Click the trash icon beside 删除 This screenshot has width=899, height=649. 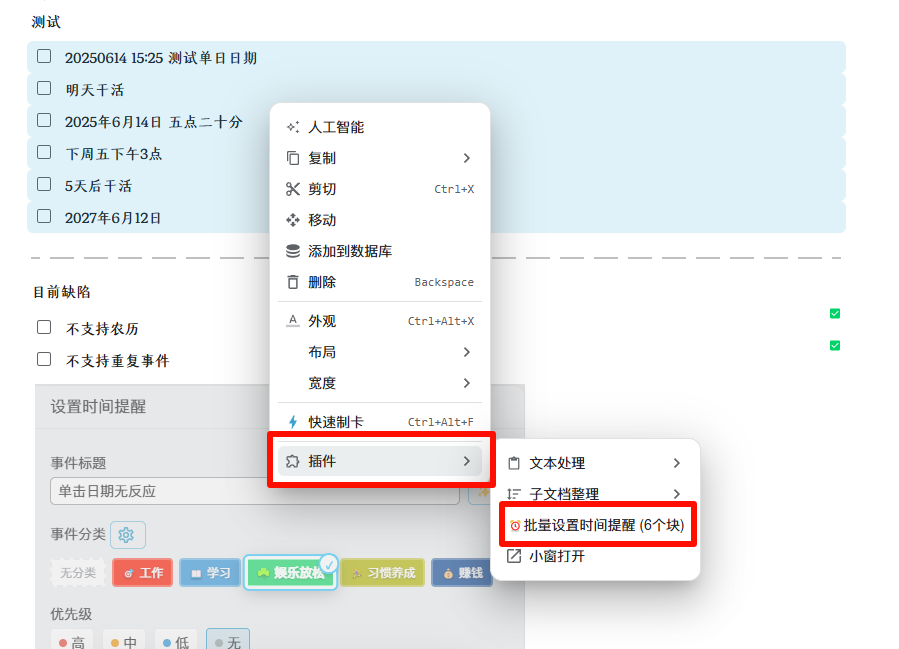click(x=293, y=282)
